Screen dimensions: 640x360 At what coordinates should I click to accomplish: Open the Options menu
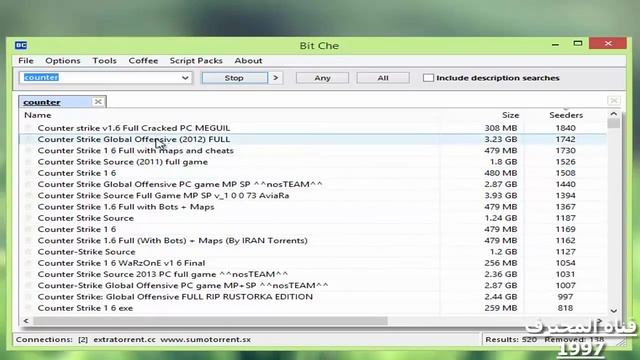pos(62,60)
